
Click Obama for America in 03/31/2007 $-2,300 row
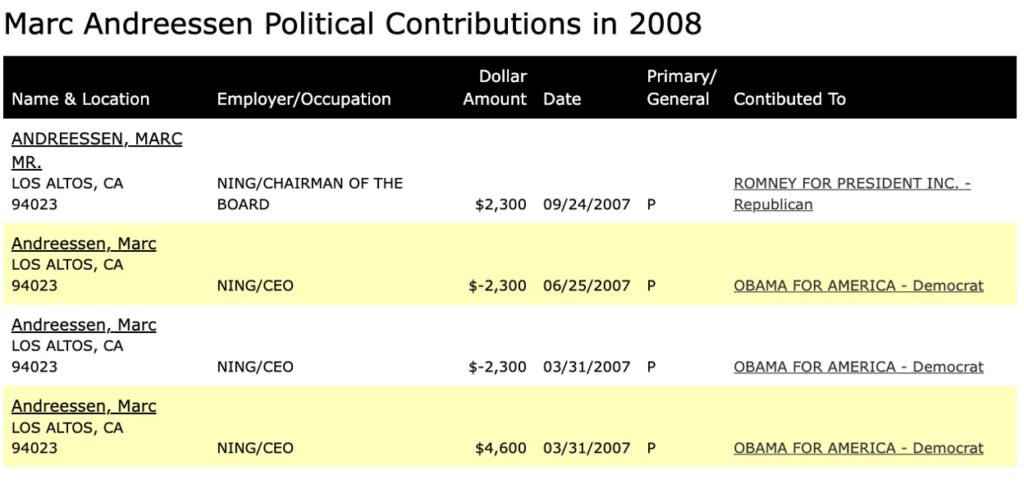point(858,367)
